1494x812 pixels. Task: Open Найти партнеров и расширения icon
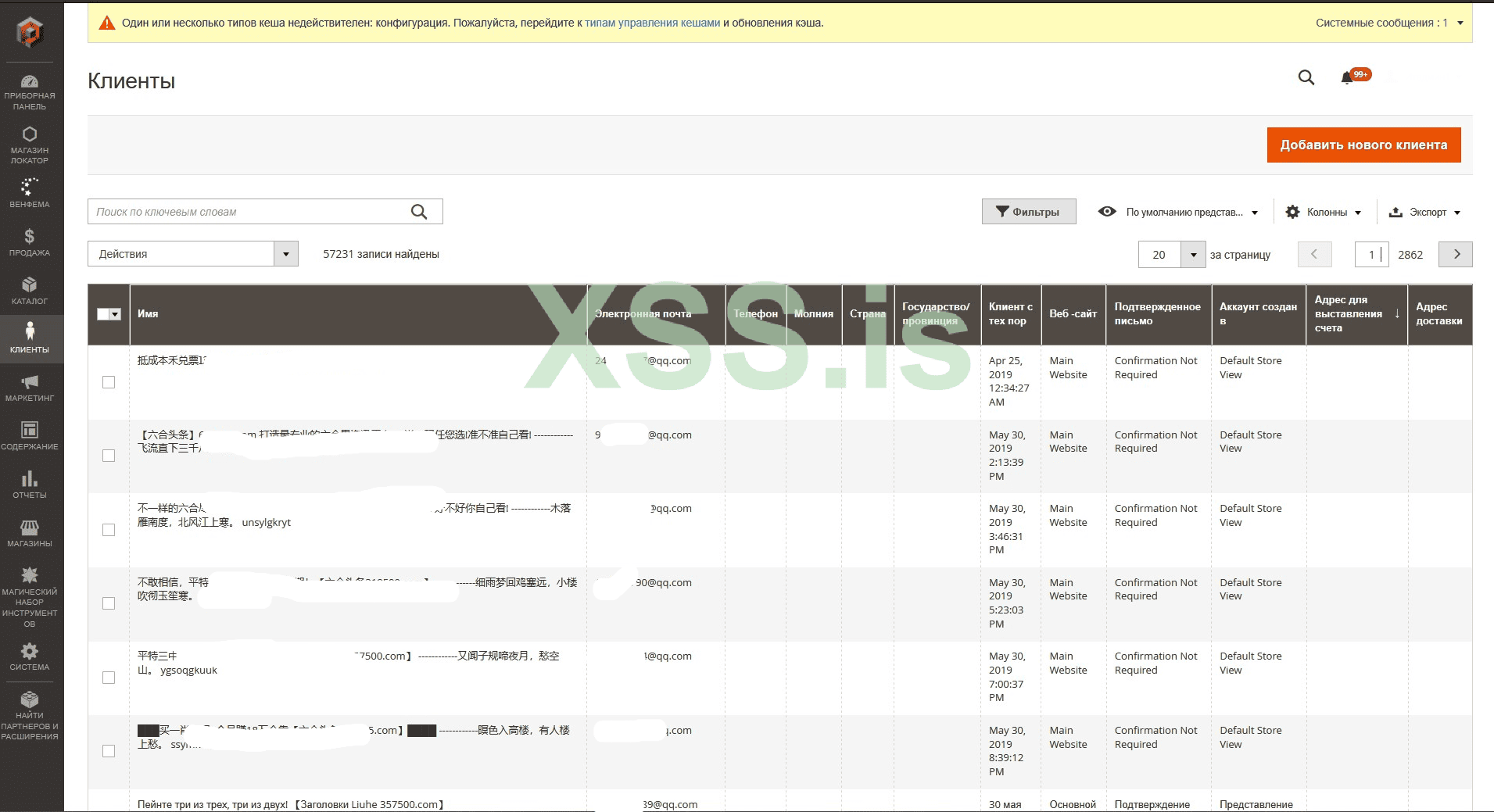pos(30,699)
